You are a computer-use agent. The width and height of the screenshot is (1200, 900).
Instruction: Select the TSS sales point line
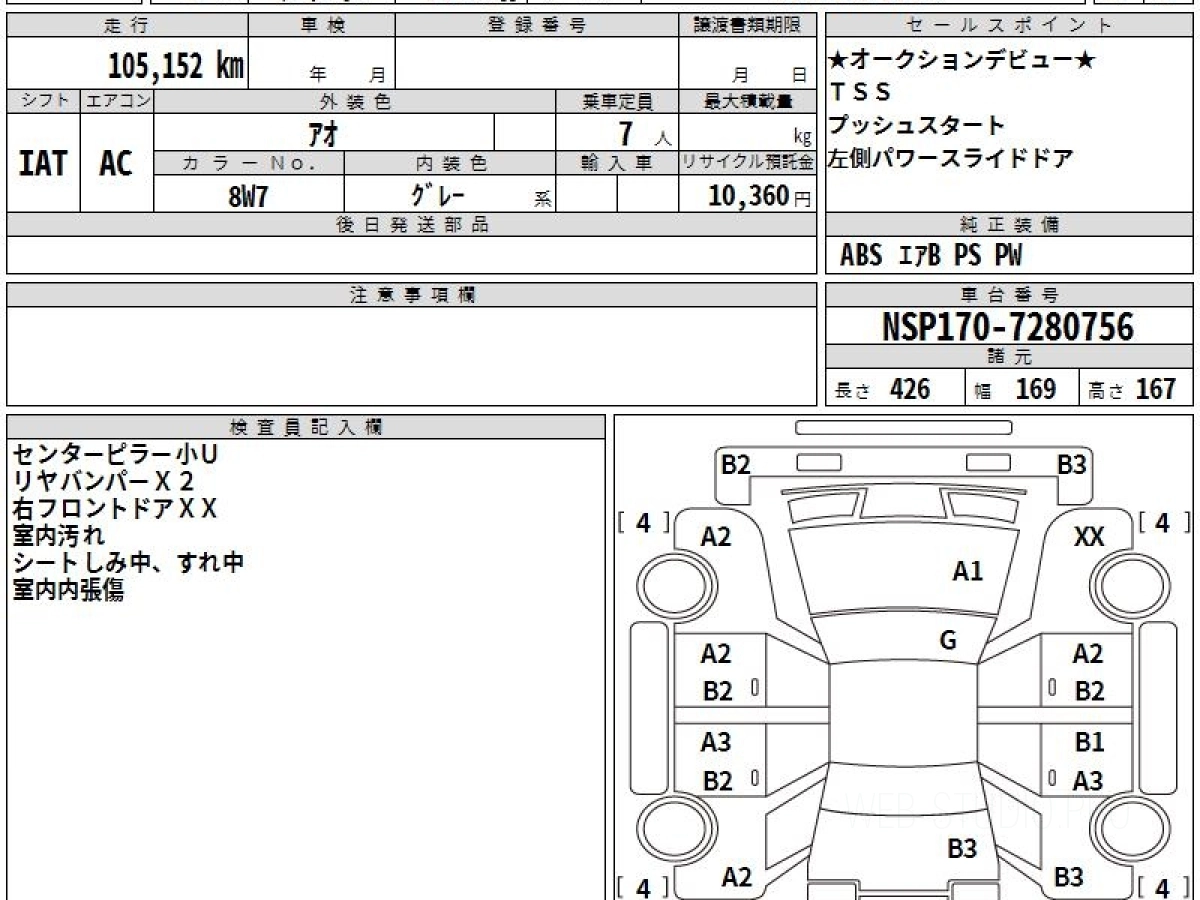[x=860, y=92]
